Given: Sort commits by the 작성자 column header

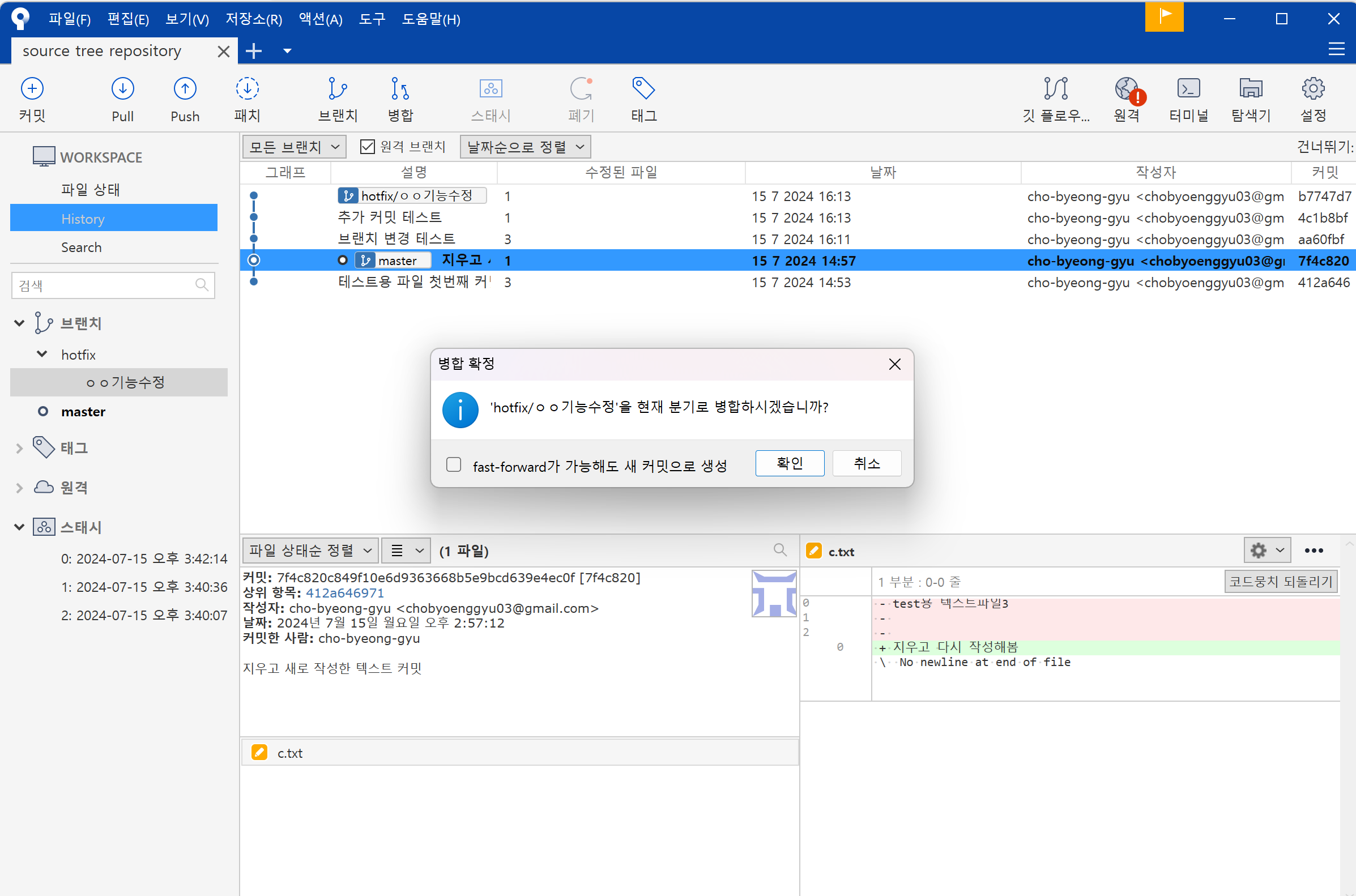Looking at the screenshot, I should pos(1155,172).
